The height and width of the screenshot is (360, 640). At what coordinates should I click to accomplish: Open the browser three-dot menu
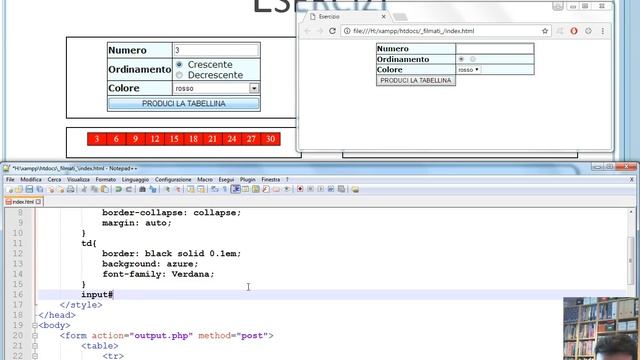tap(602, 31)
